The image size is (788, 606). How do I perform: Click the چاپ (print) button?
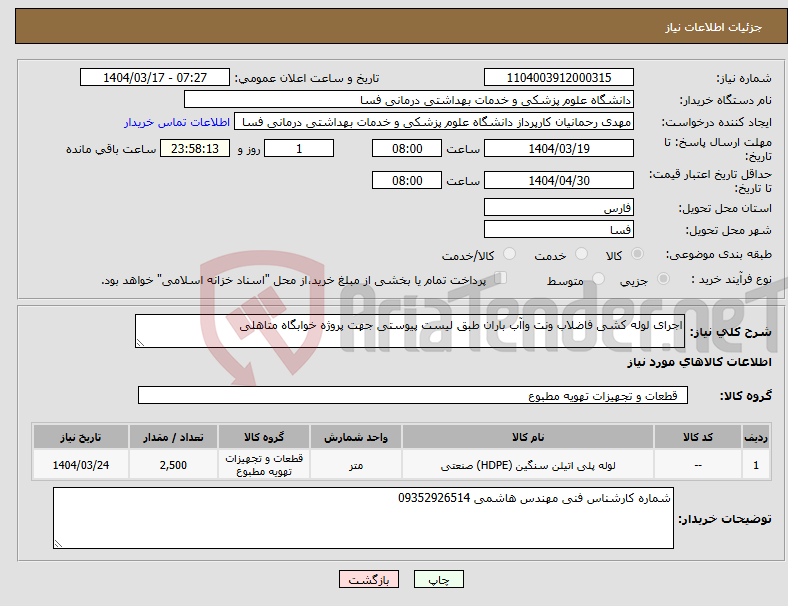click(438, 579)
